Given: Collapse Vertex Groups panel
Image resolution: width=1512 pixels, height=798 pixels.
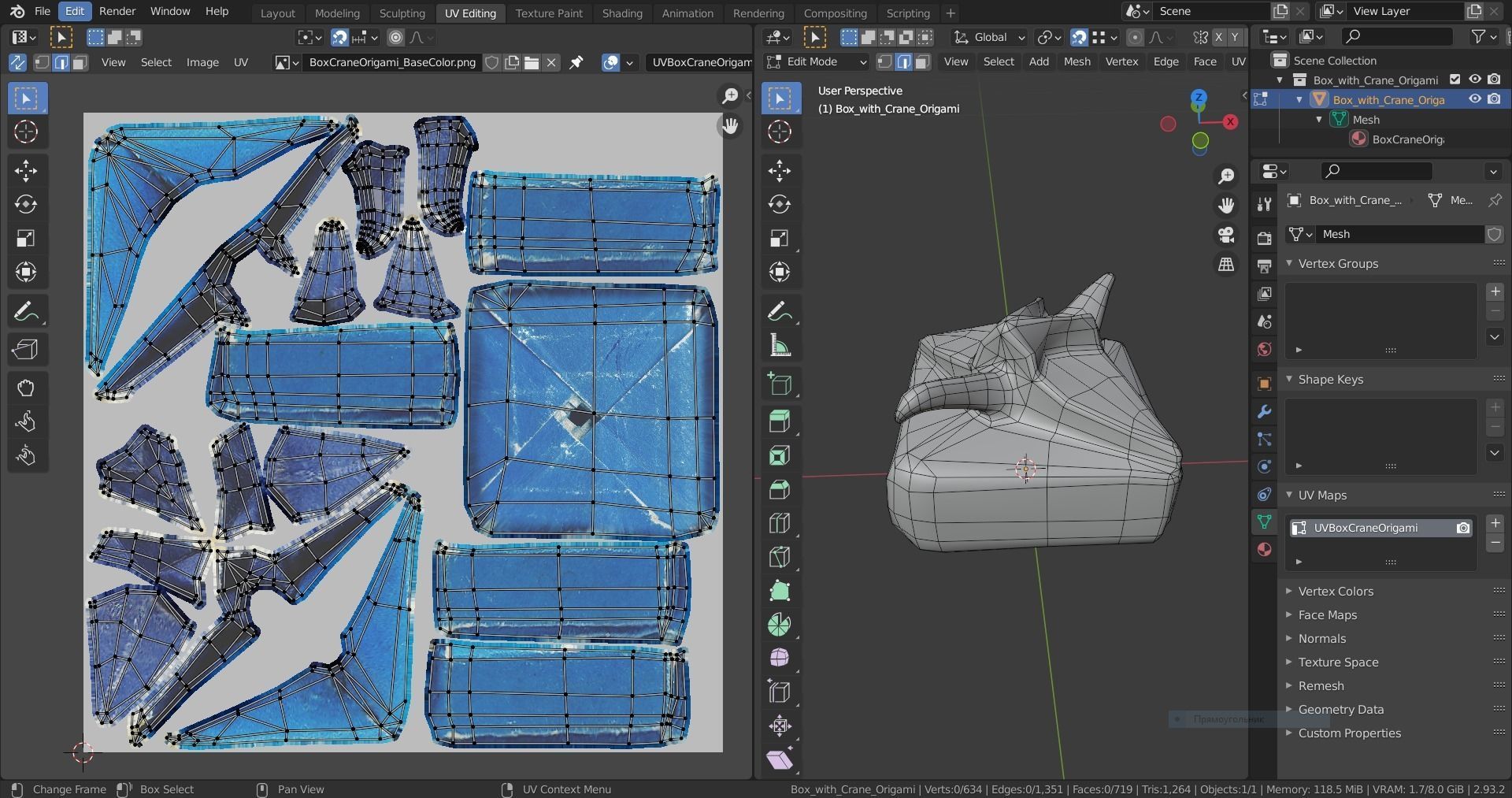Looking at the screenshot, I should click(1289, 263).
